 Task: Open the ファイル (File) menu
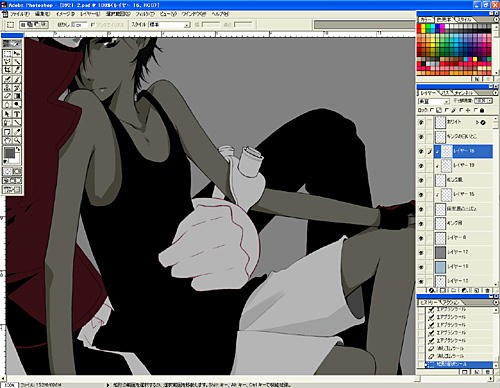(19, 14)
